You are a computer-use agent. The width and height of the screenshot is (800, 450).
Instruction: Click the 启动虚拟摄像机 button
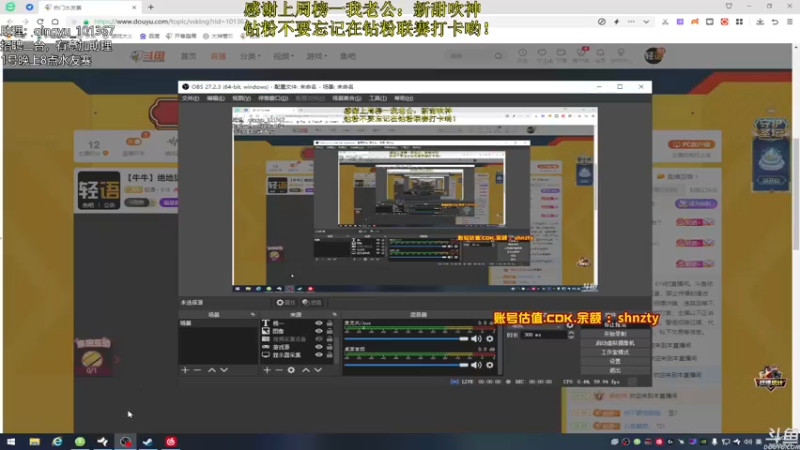coord(615,343)
